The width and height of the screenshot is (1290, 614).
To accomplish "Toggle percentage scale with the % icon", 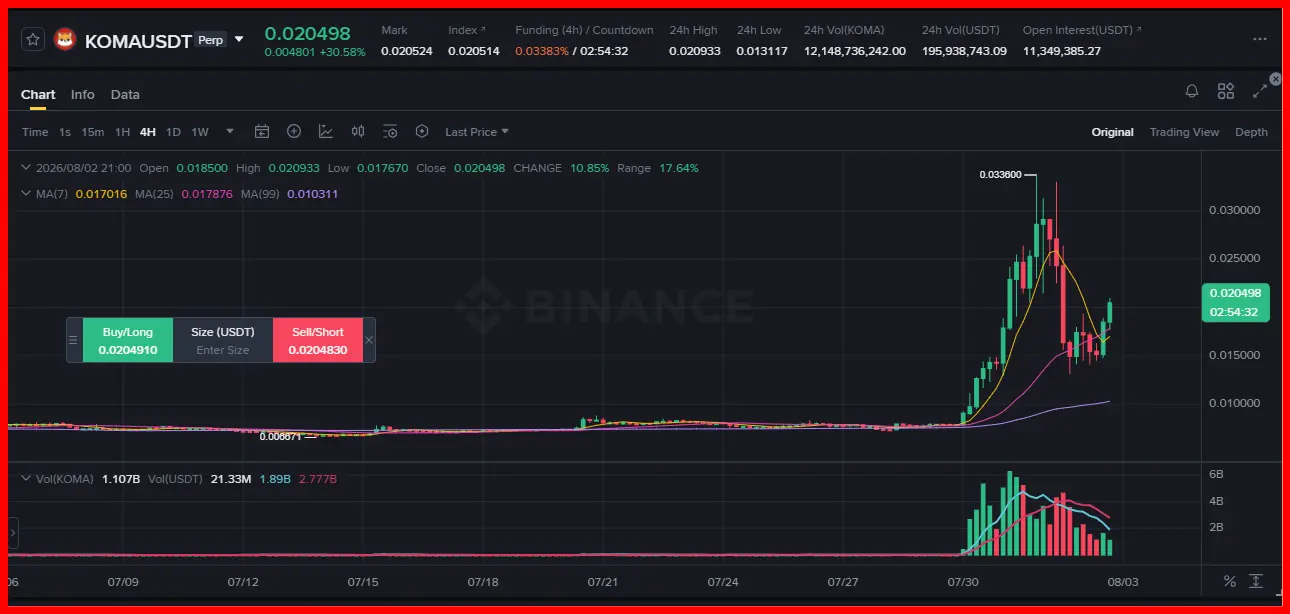I will coord(1230,581).
